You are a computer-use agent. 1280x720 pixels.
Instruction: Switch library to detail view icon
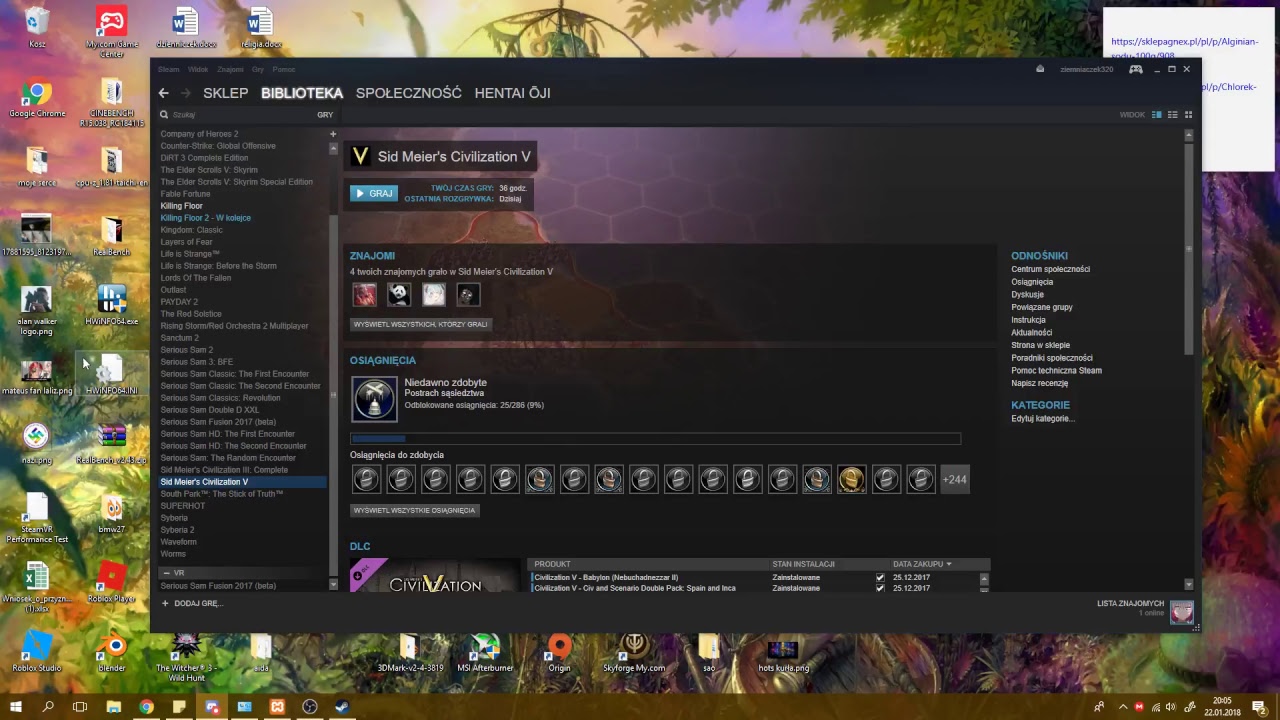tap(1157, 115)
